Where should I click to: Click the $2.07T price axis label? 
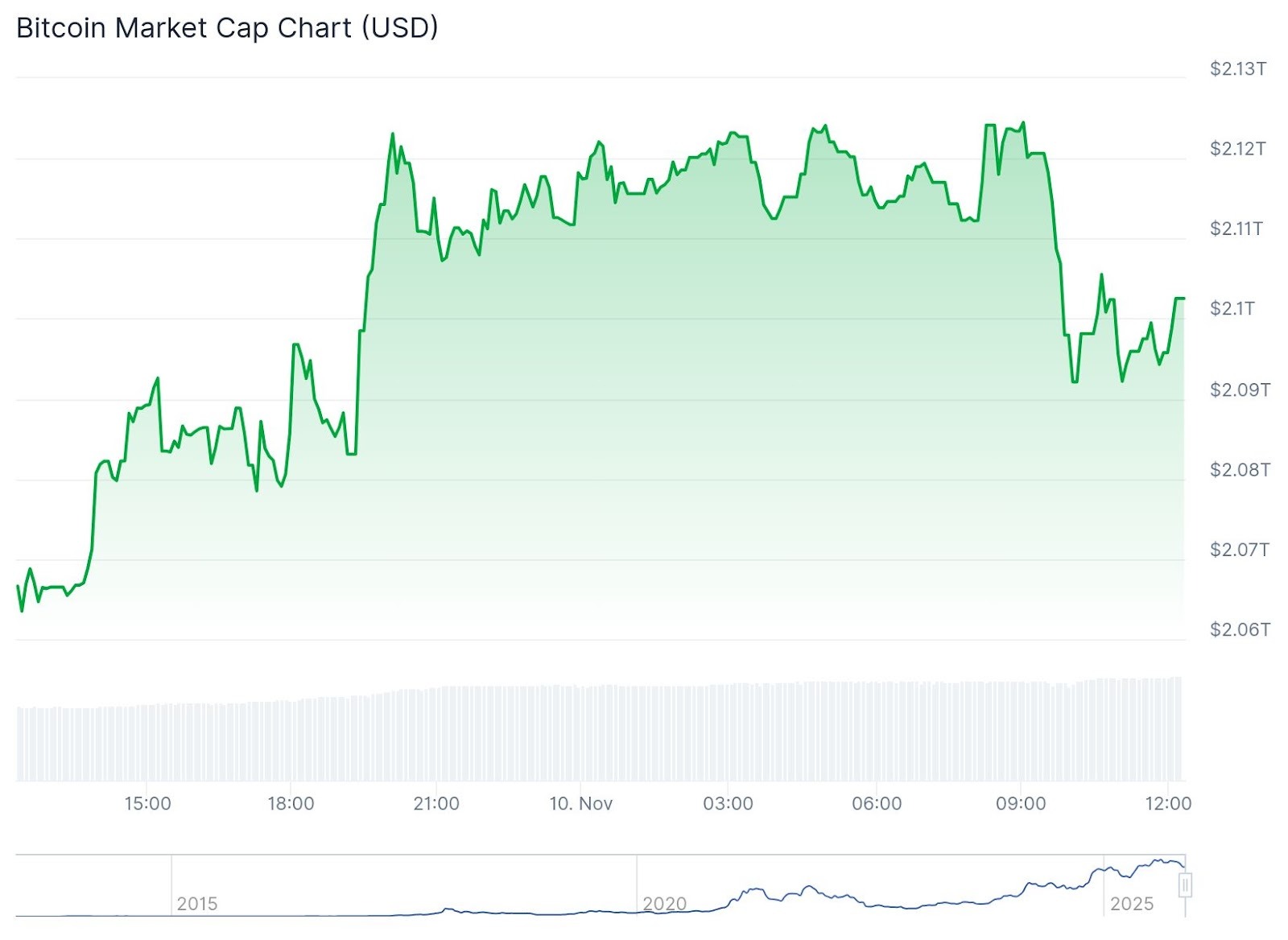(x=1240, y=550)
